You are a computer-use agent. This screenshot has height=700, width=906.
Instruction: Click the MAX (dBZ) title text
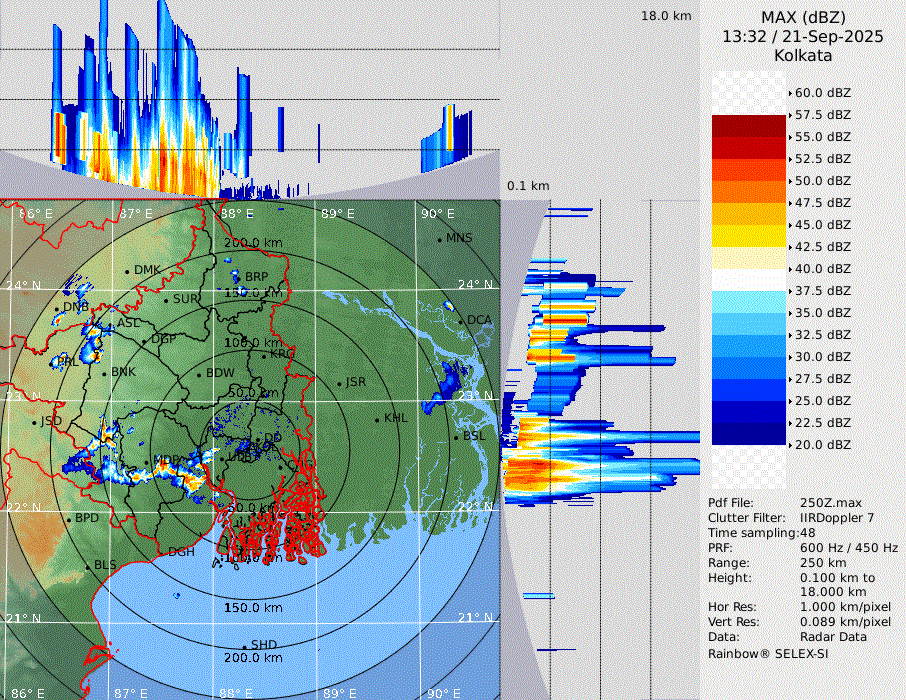803,17
